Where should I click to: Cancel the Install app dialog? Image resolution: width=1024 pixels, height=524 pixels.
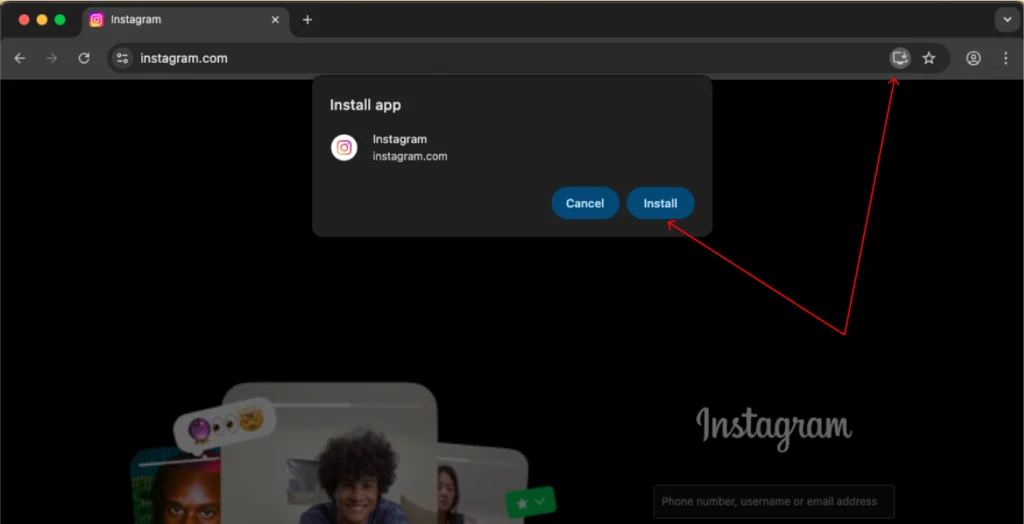(x=584, y=203)
